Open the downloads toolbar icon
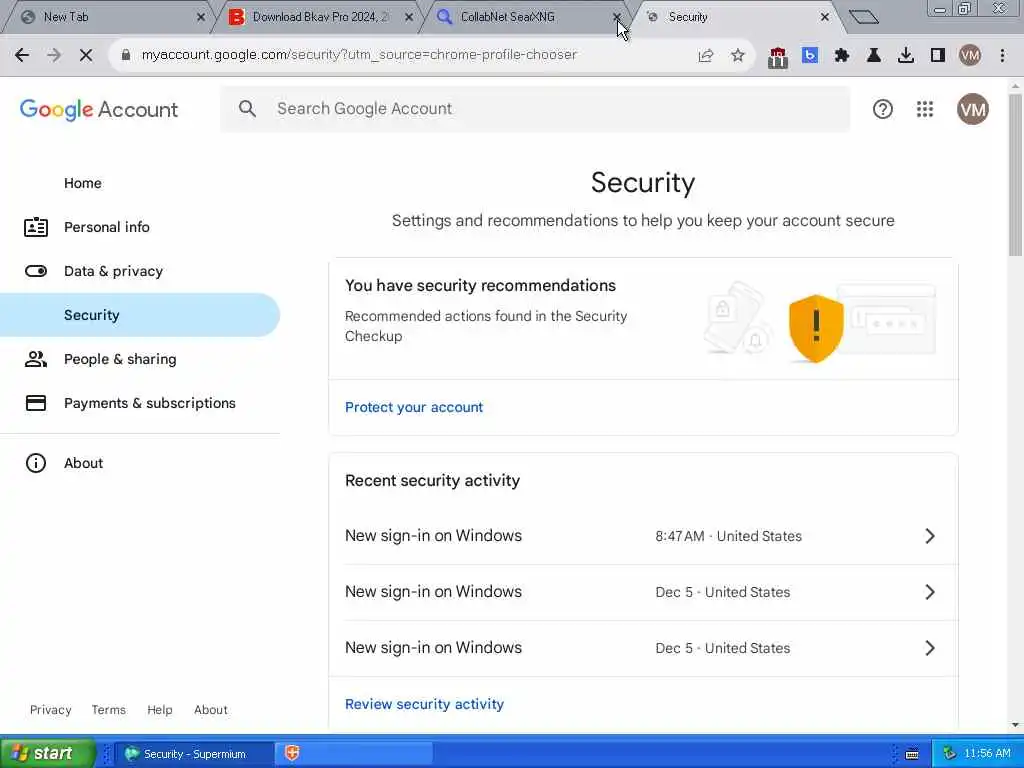The height and width of the screenshot is (768, 1024). (x=906, y=56)
